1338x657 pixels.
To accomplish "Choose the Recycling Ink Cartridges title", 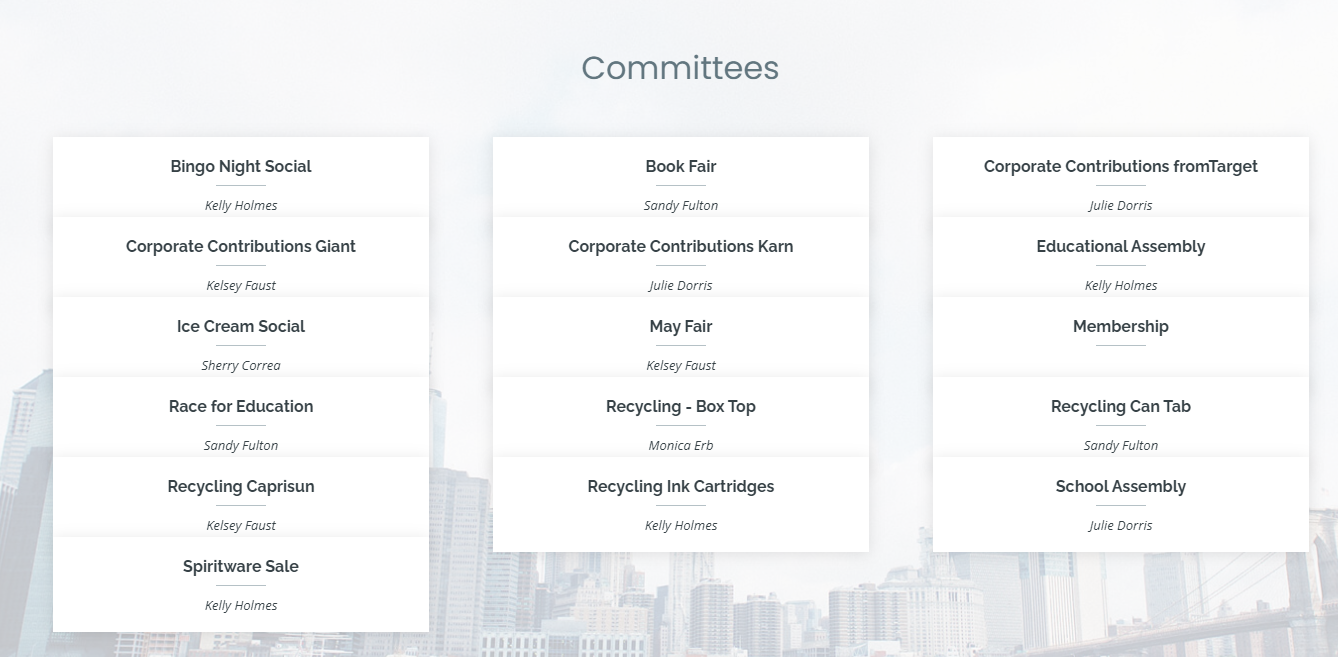I will (681, 486).
